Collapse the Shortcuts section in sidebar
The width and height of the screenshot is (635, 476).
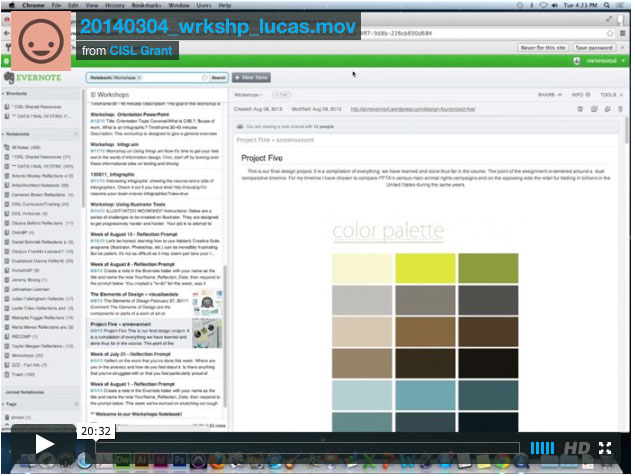15,94
